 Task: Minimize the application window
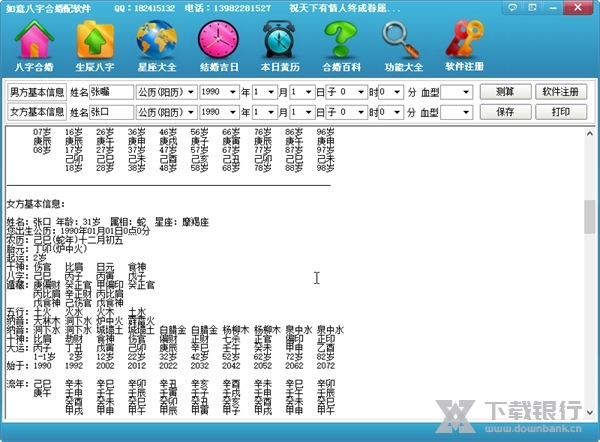pos(553,7)
